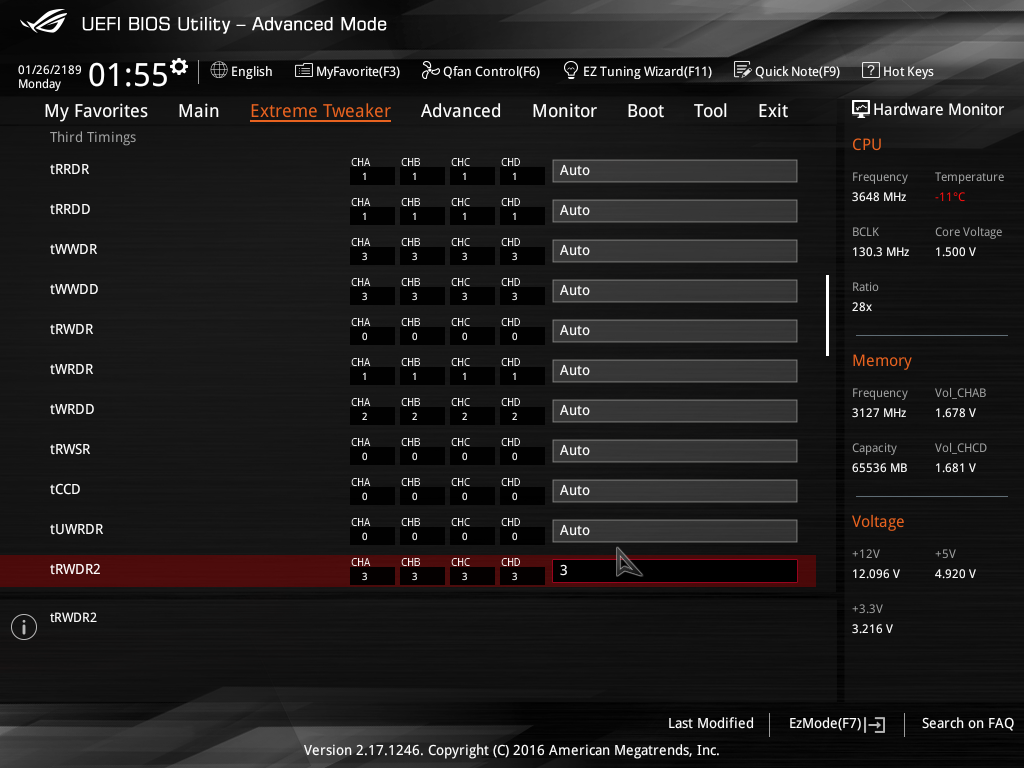1024x768 pixels.
Task: Launch EZ Tuning Wizard lightbulb icon
Action: tap(571, 71)
